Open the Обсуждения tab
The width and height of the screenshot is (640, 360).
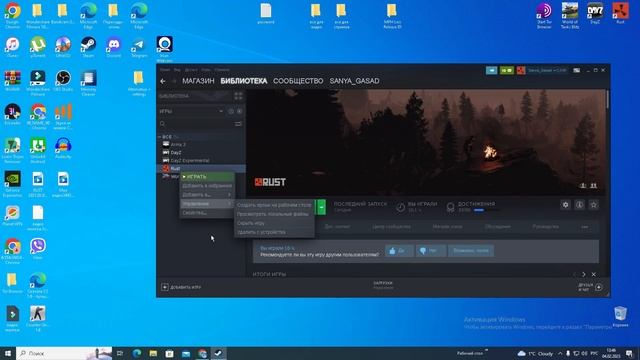coord(498,227)
